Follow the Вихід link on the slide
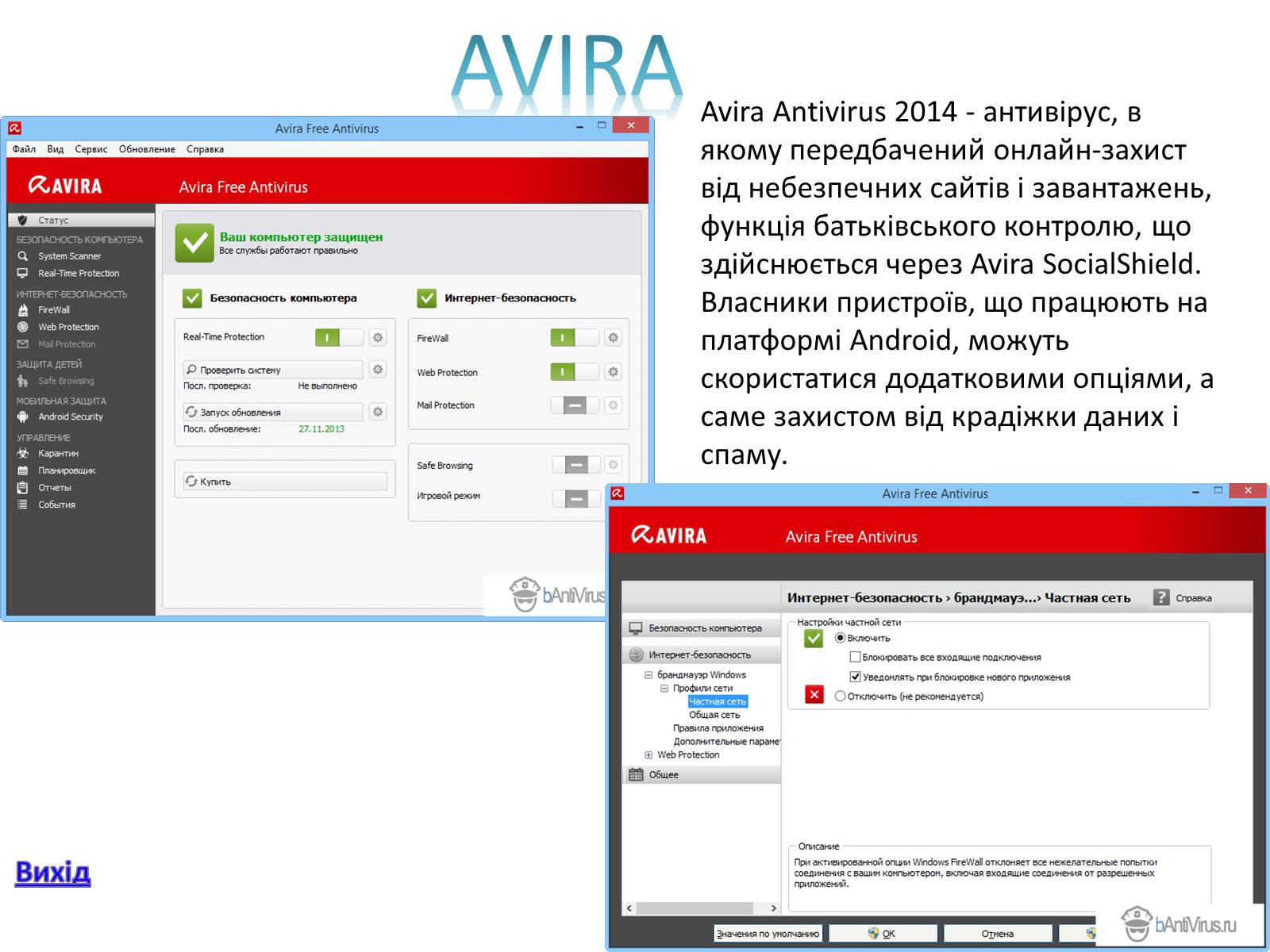Image resolution: width=1270 pixels, height=952 pixels. point(52,873)
